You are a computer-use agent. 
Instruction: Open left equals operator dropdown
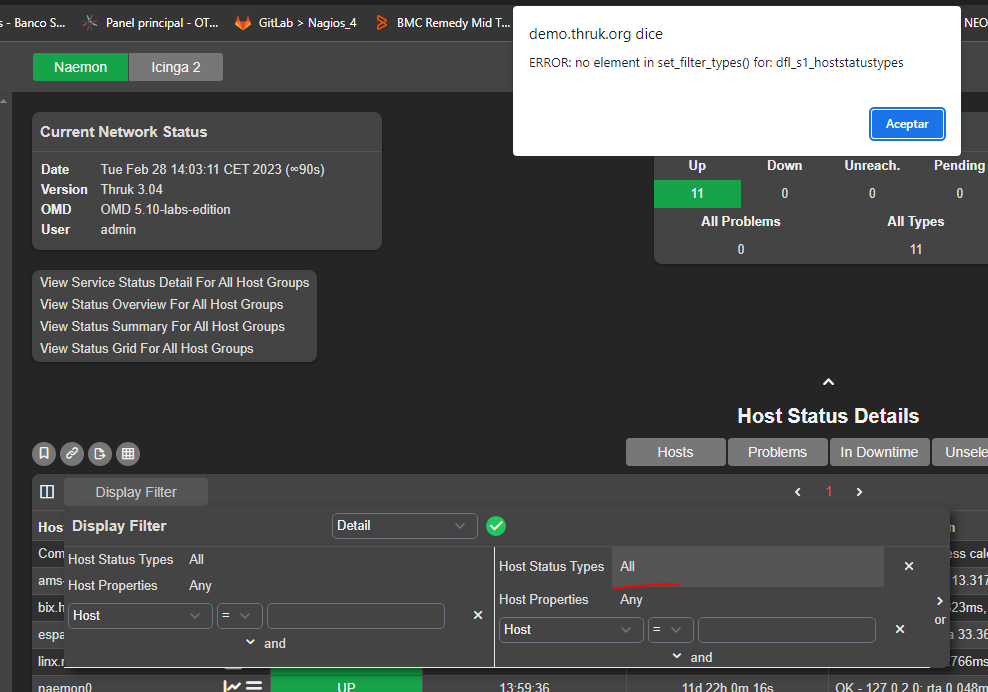(239, 616)
